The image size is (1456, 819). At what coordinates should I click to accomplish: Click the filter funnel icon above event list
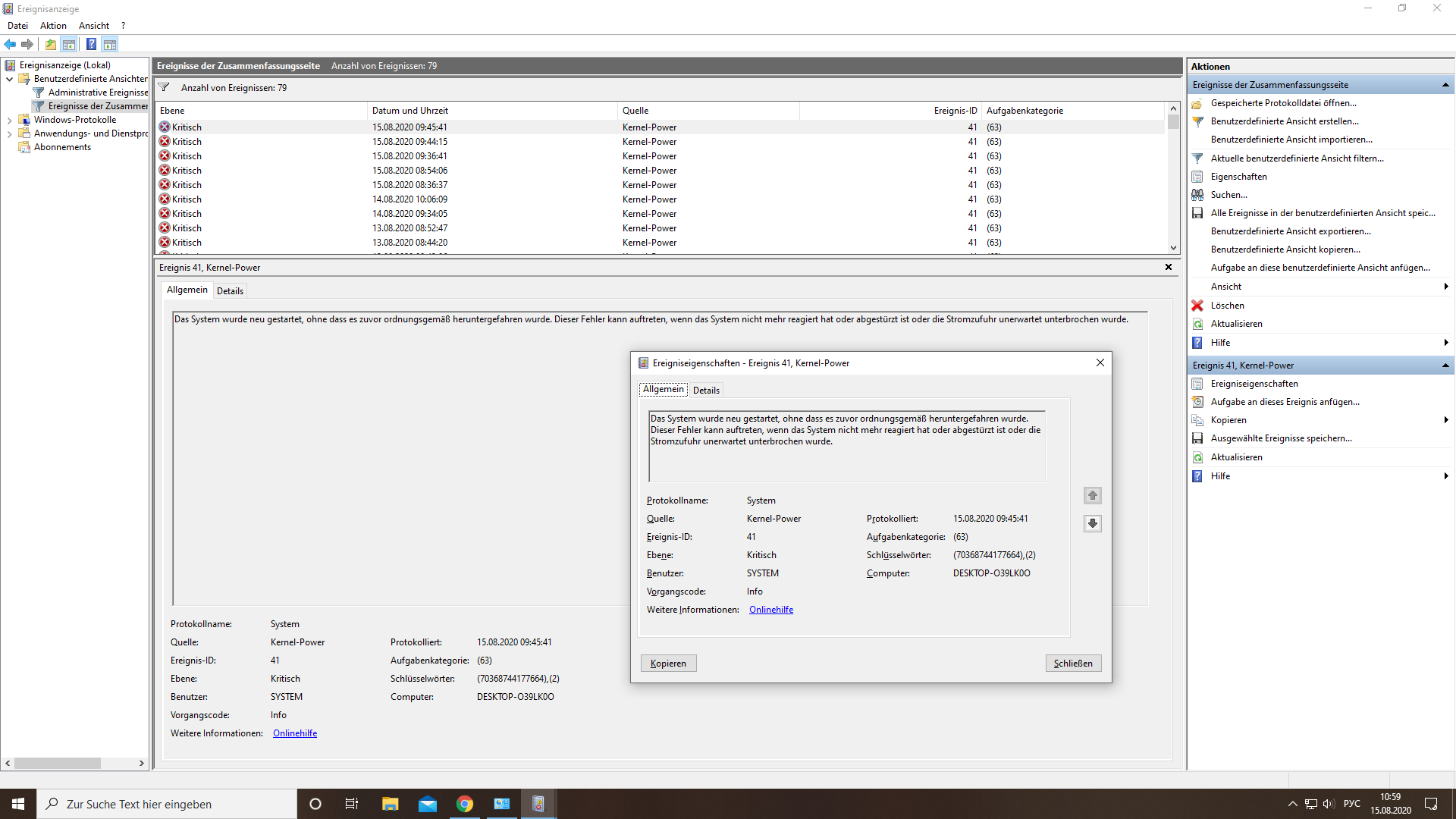click(164, 88)
